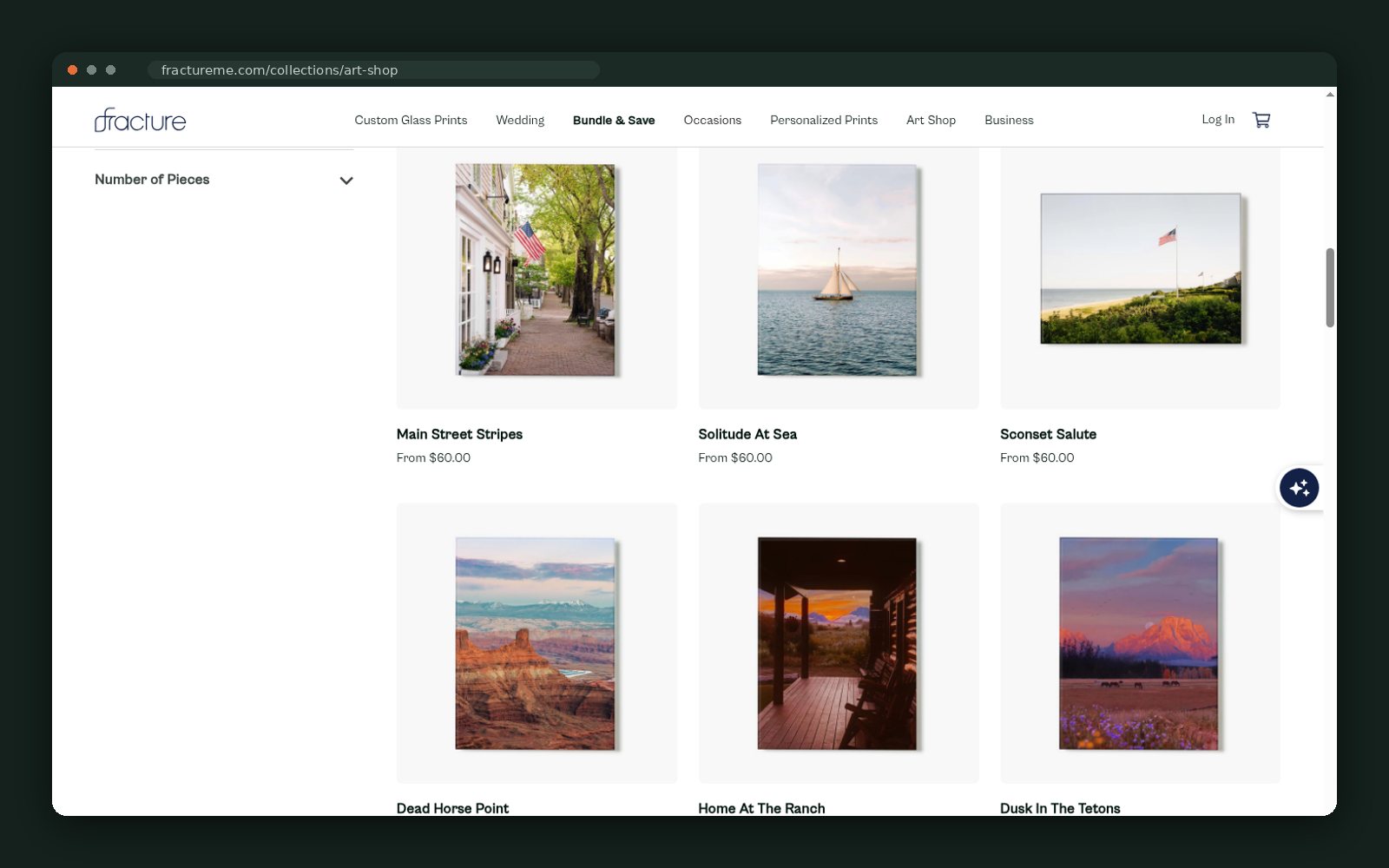Screen dimensions: 1389x868
Task: Open the shopping cart icon
Action: tap(1261, 120)
